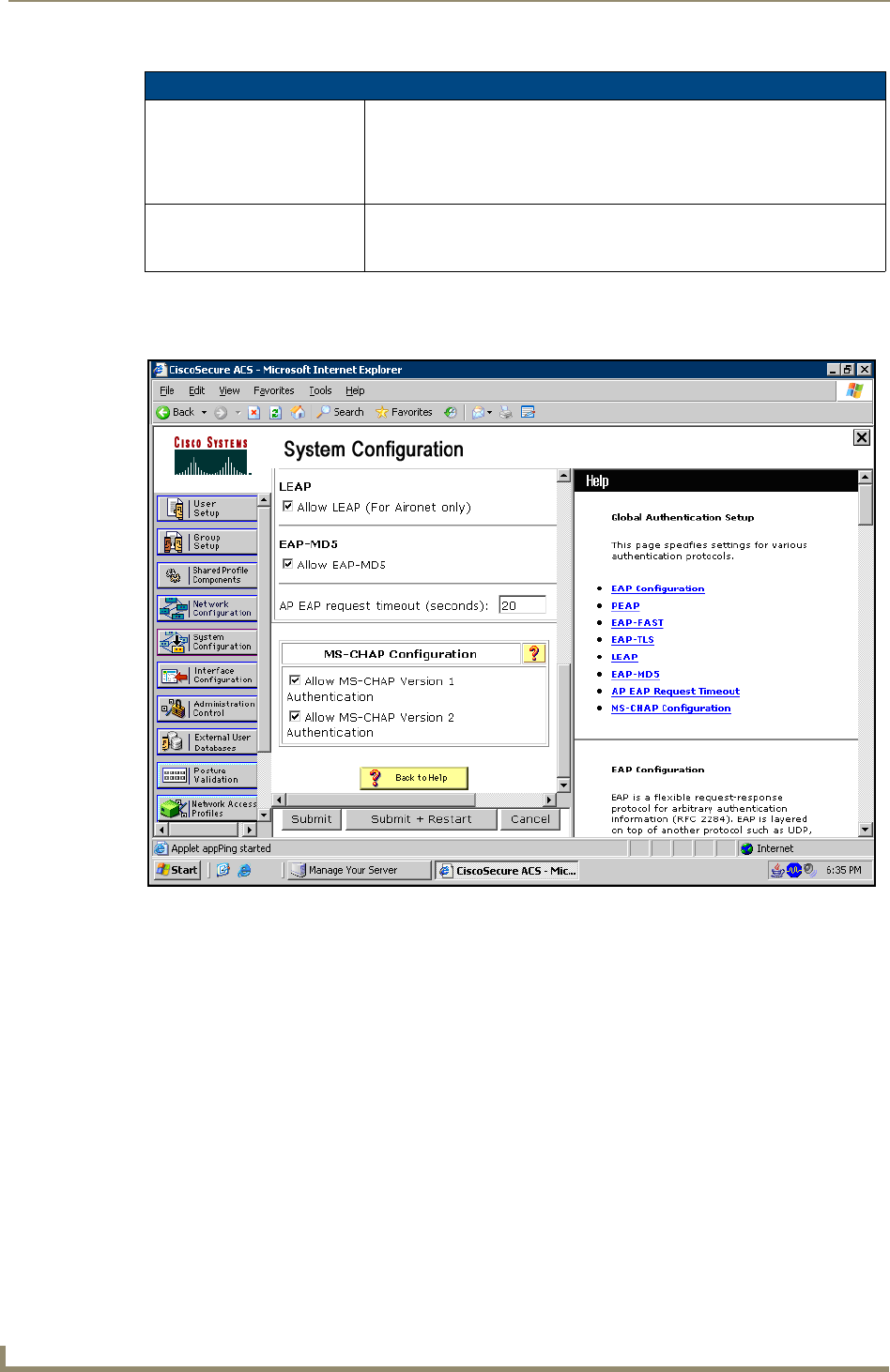Viewport: 890px width, 1372px height.
Task: Open Mail icon dropdown arrow
Action: 490,412
